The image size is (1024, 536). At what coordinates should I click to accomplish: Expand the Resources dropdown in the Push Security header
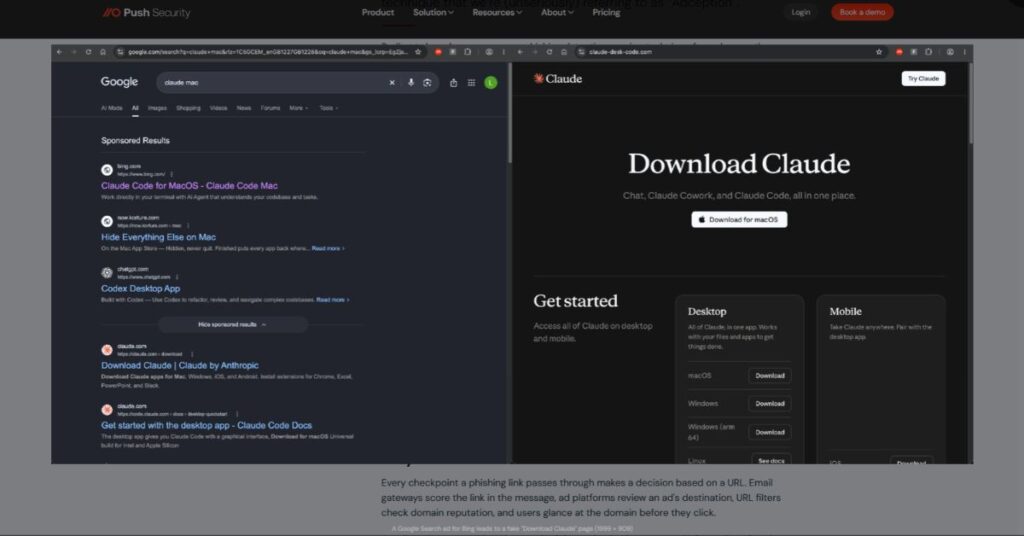click(497, 12)
